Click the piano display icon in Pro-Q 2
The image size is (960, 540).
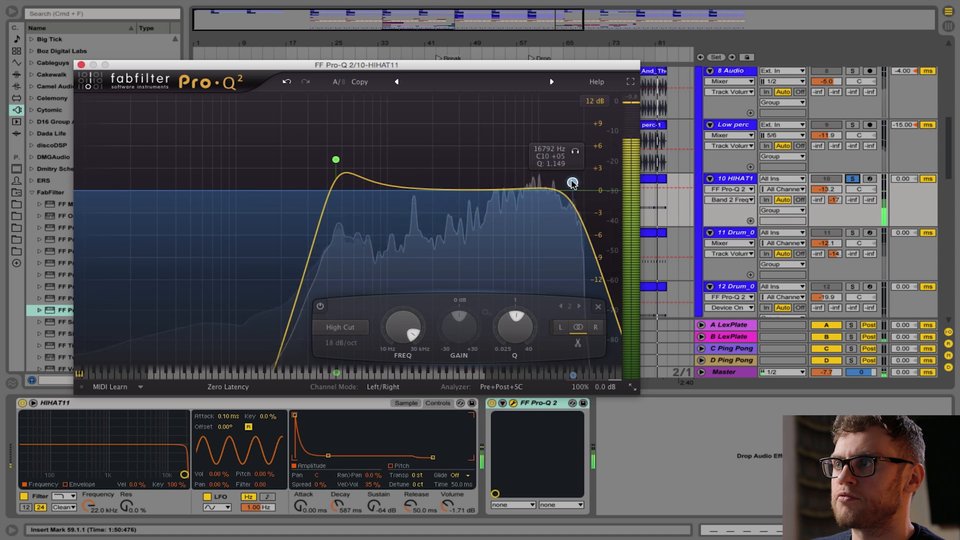pyautogui.click(x=79, y=373)
